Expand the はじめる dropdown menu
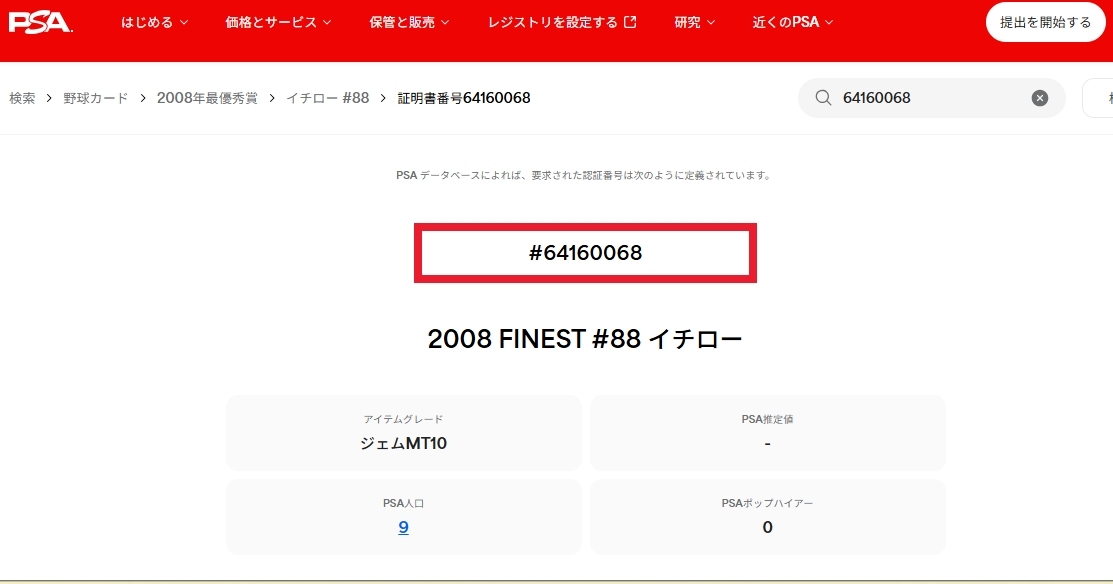 155,22
